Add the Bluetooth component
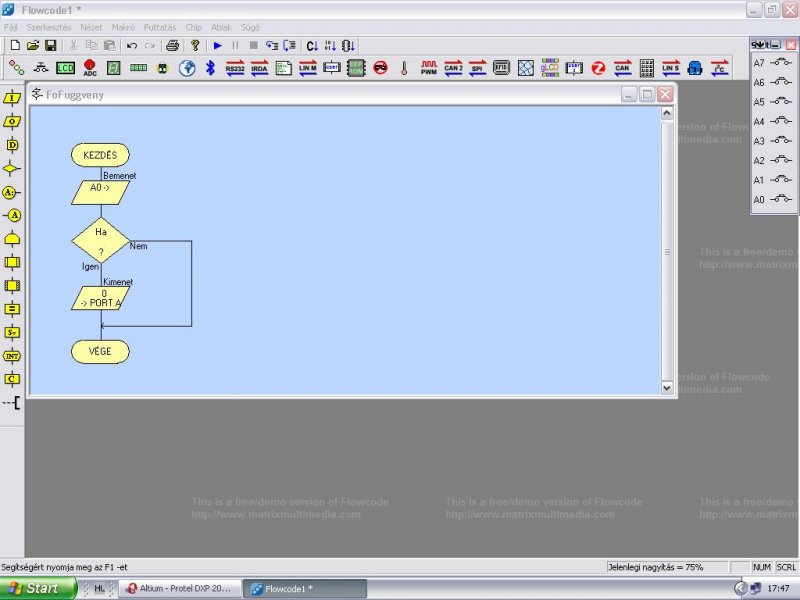The height and width of the screenshot is (600, 800). coord(210,67)
